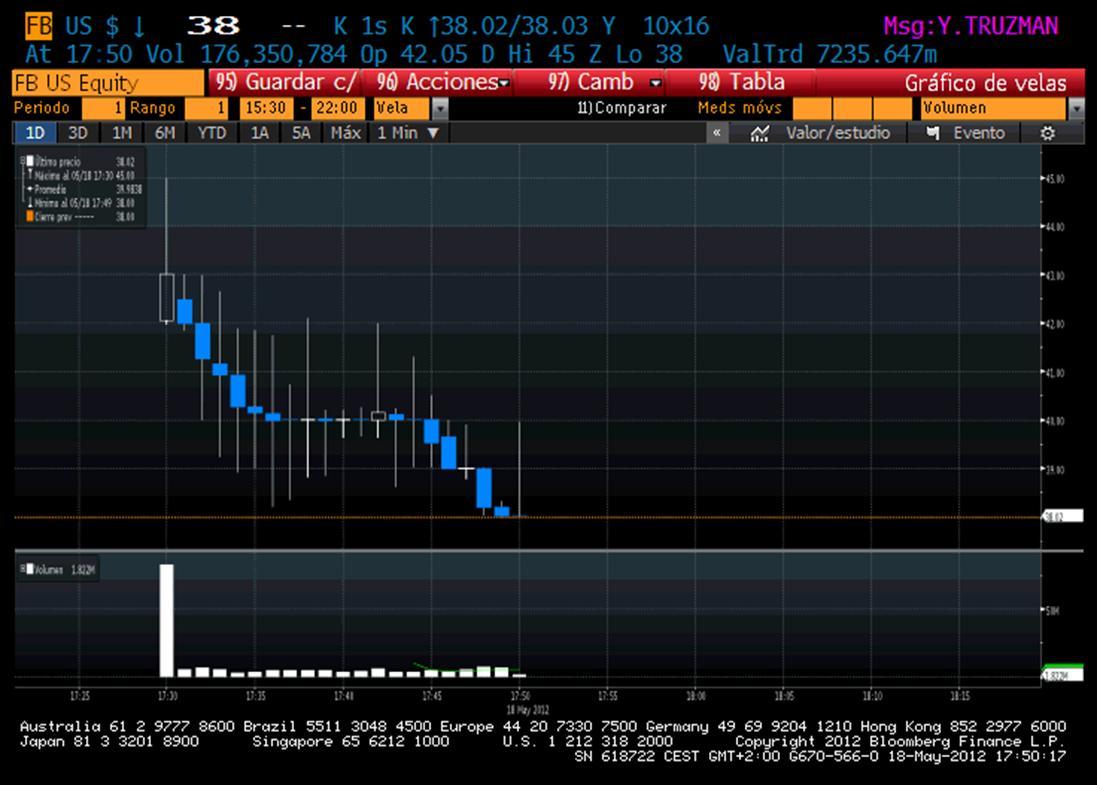Open the Valor/estudio chart study icon
Screen dimensions: 1097x785
759,133
